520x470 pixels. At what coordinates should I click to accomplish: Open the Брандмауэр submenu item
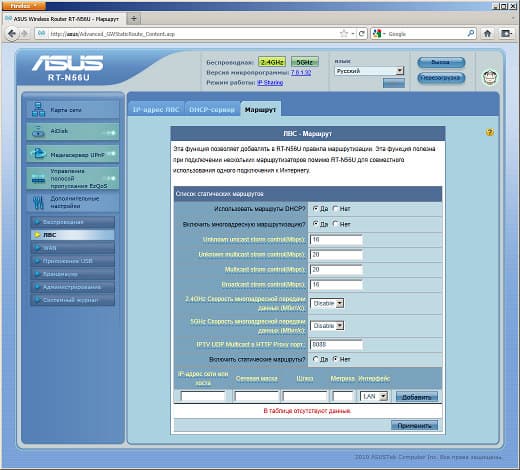(73, 274)
